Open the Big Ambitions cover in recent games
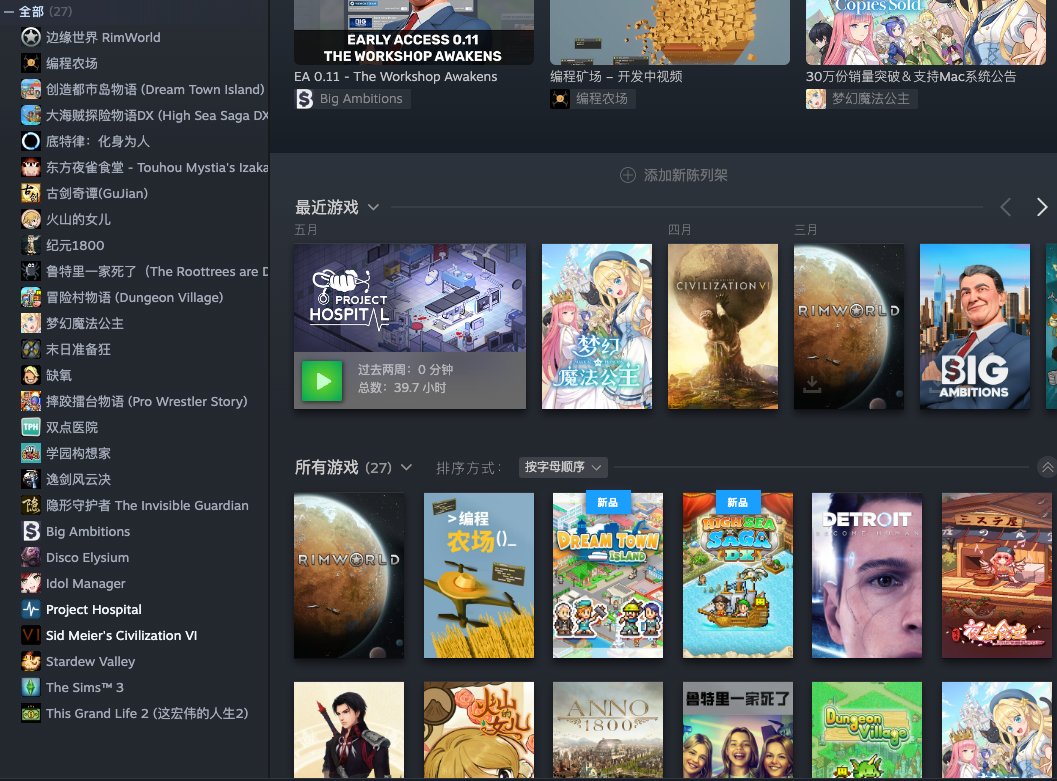The width and height of the screenshot is (1057, 781). [x=975, y=326]
